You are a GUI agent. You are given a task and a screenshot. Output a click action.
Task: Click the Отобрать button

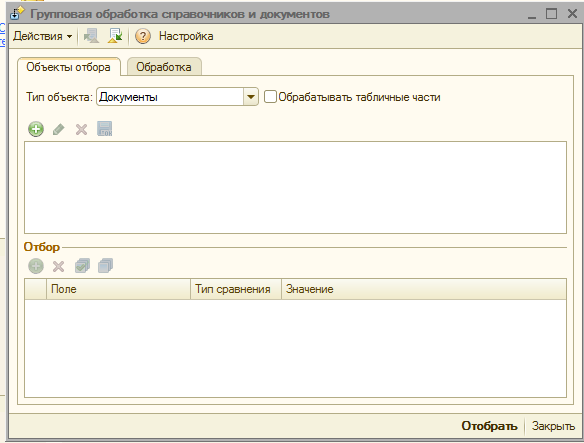tap(489, 426)
